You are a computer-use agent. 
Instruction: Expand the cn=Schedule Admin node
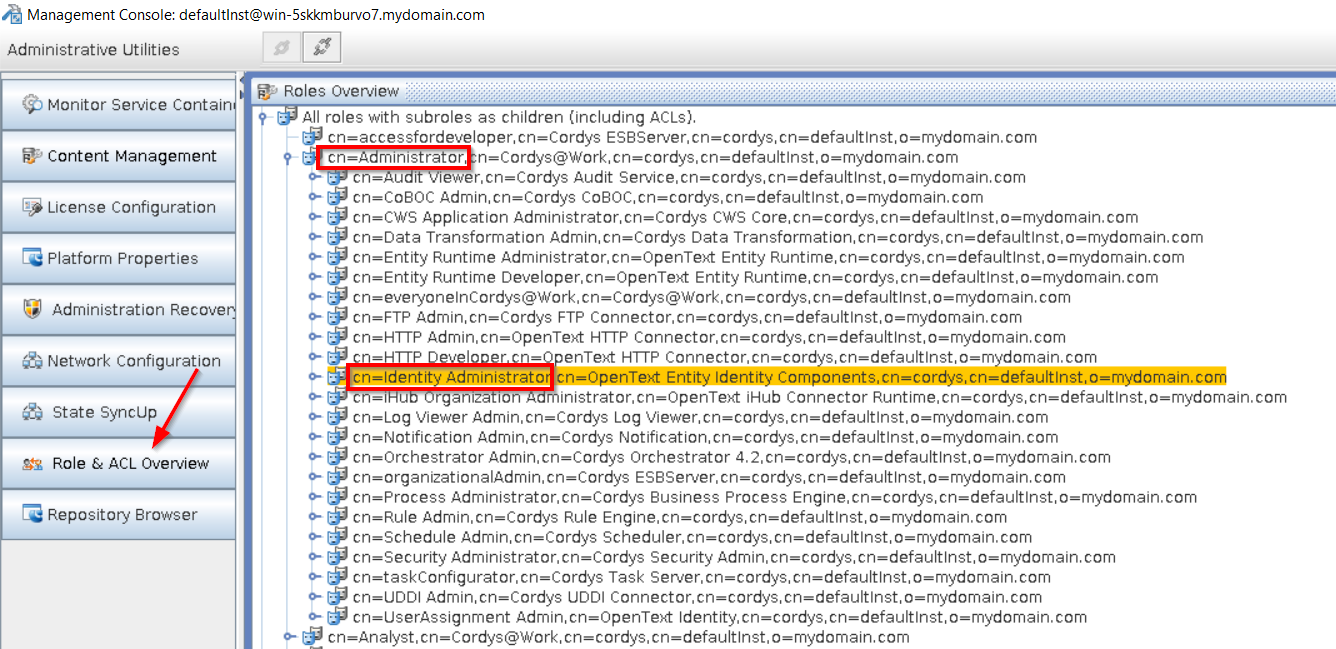point(315,538)
